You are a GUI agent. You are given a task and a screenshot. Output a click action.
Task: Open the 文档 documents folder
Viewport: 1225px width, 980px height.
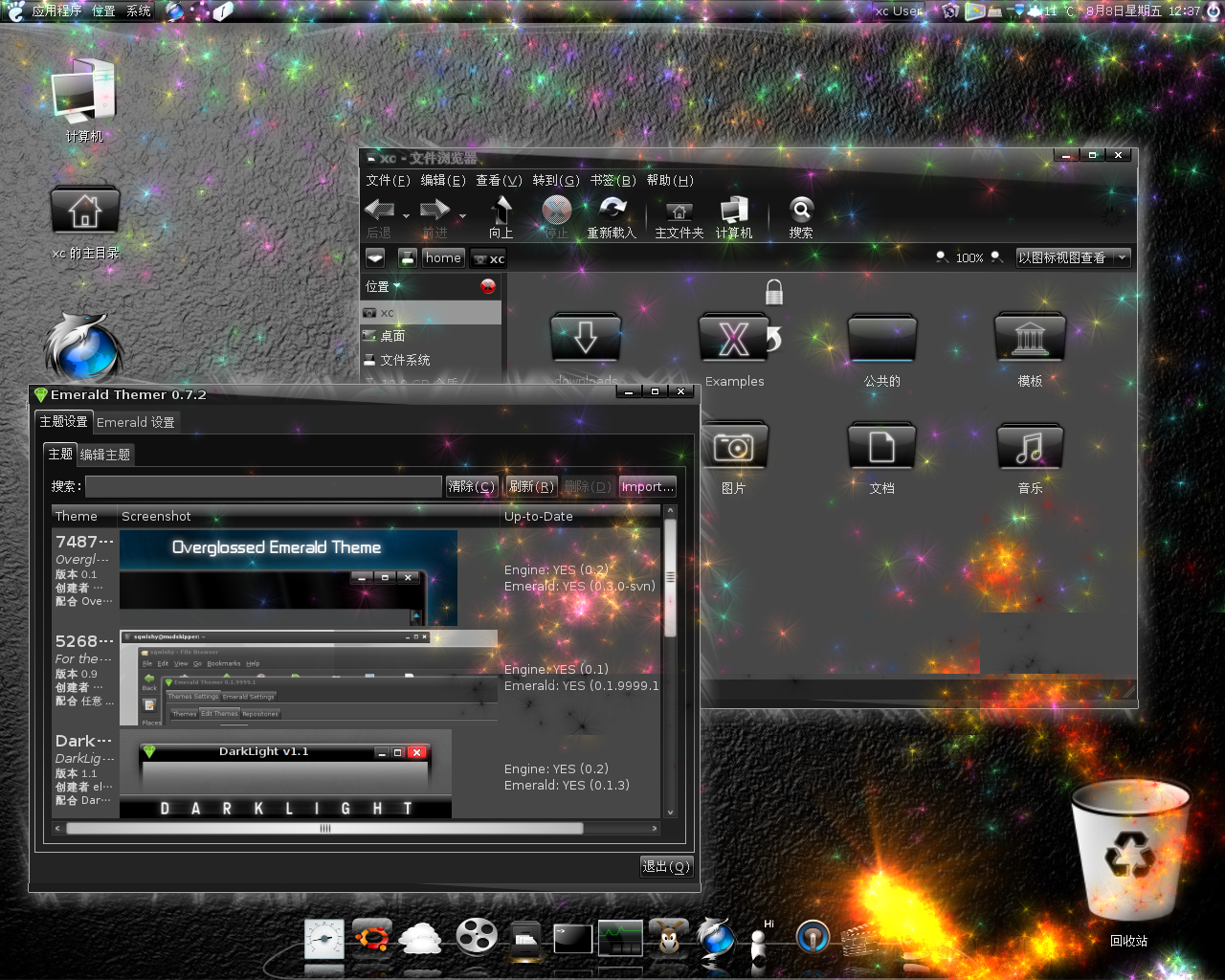(x=882, y=445)
